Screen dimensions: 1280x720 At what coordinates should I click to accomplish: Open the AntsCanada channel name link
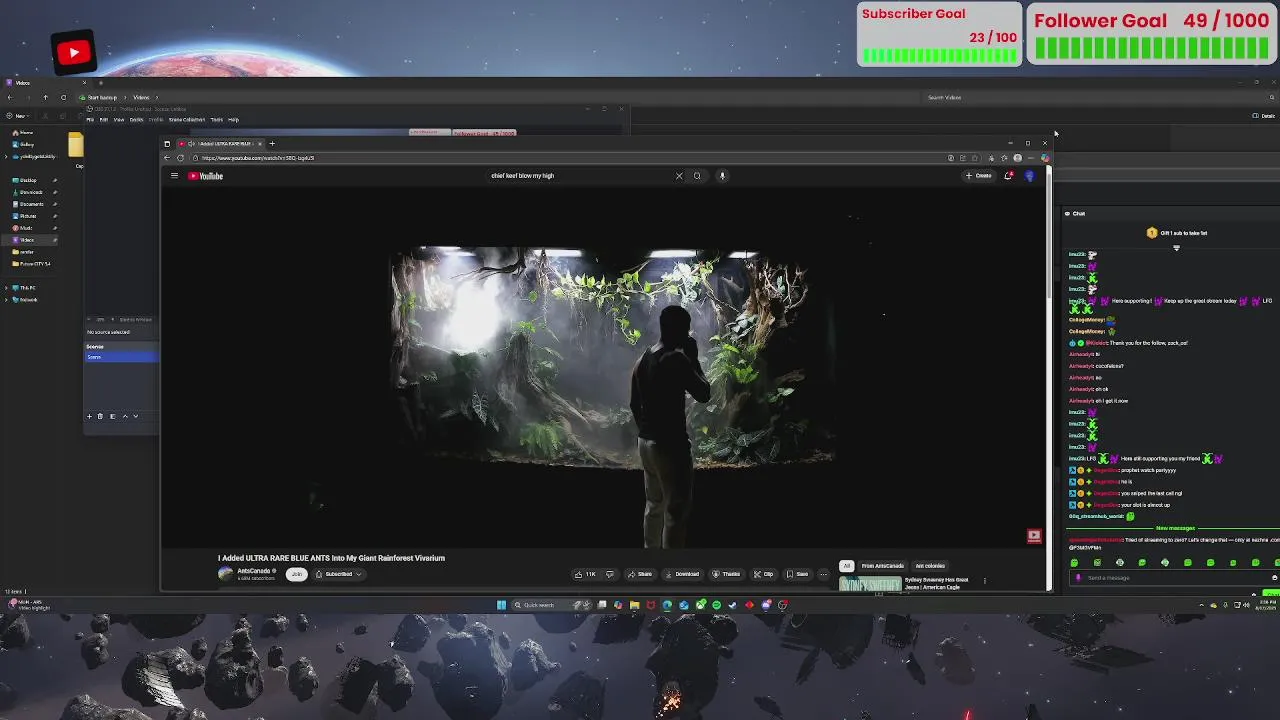point(254,571)
